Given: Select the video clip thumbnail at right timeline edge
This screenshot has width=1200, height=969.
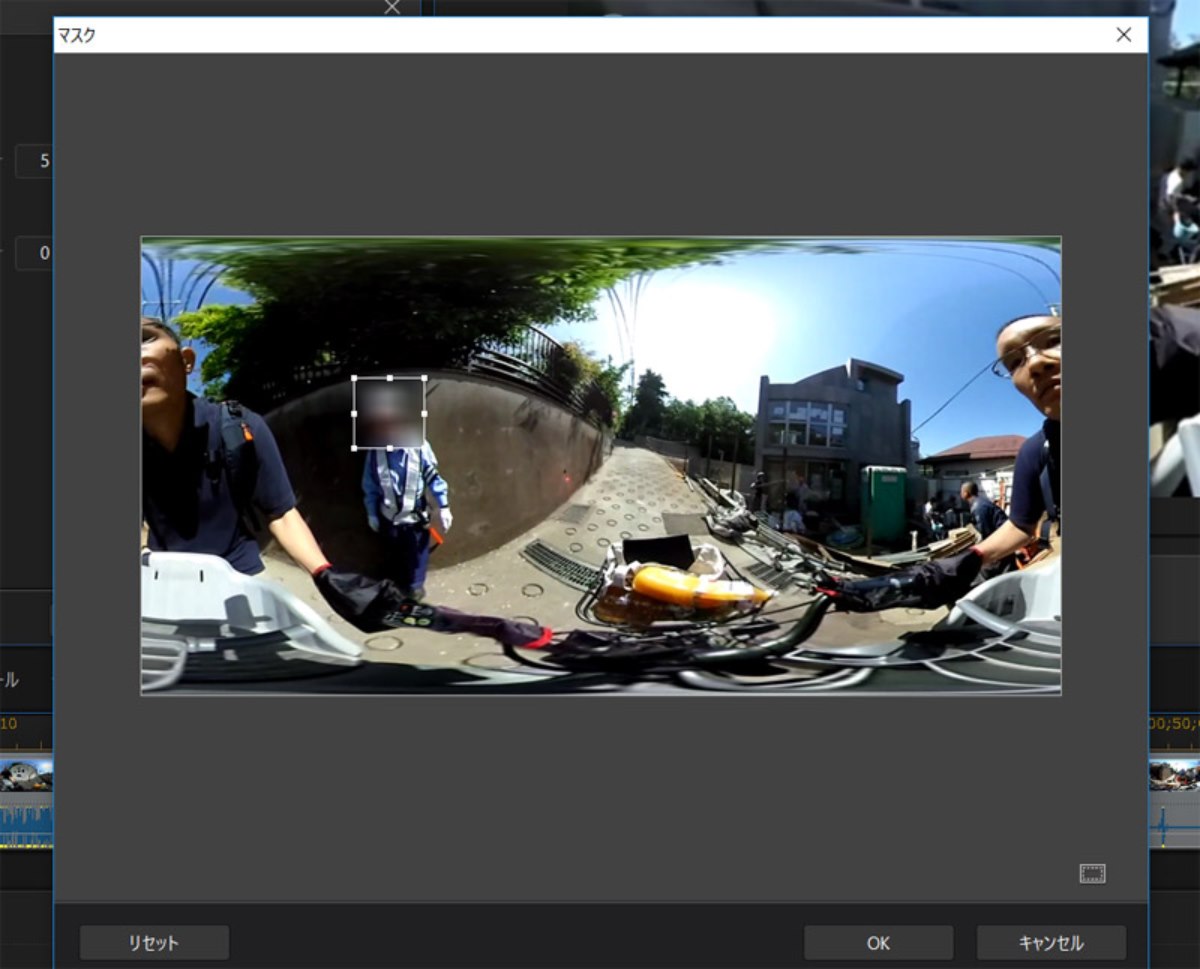Looking at the screenshot, I should 1174,776.
